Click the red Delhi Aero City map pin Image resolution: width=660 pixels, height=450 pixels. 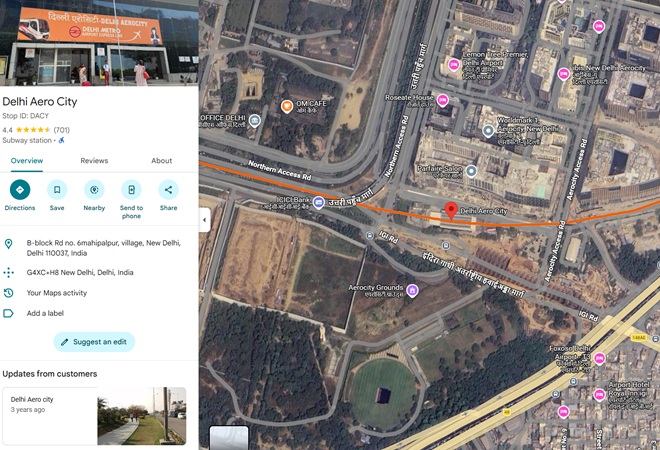[451, 210]
